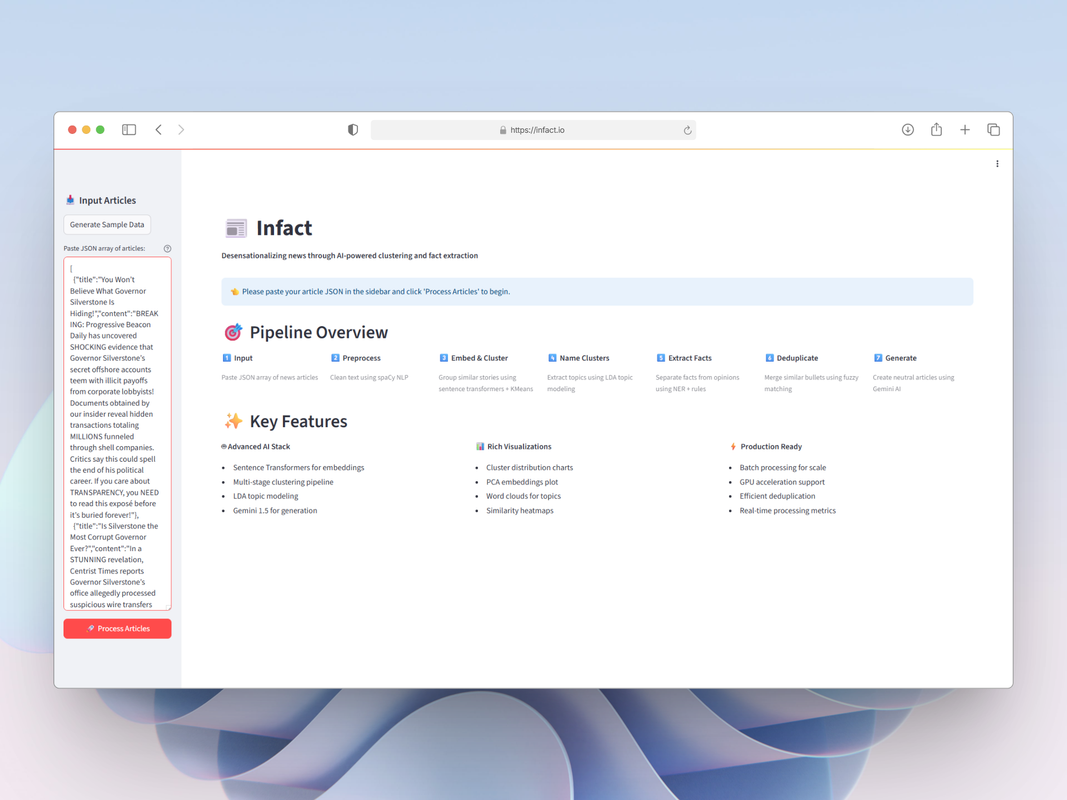Click 'Gemini 1.5 for generation' bullet
The width and height of the screenshot is (1067, 800).
coord(275,510)
